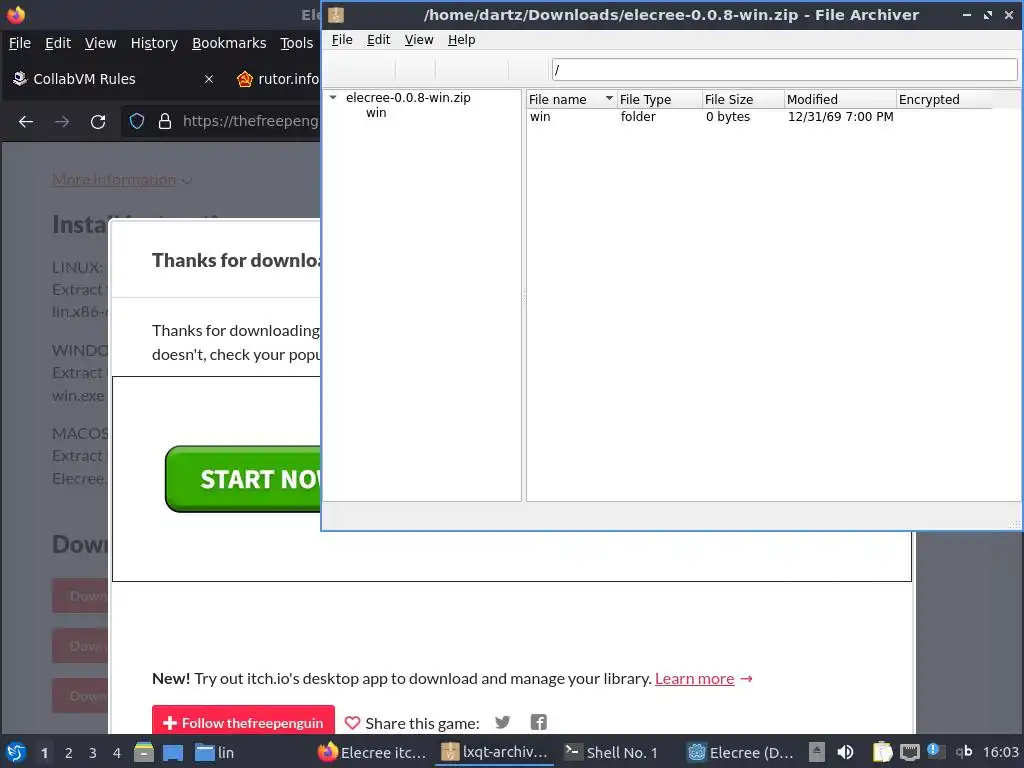The width and height of the screenshot is (1024, 768).
Task: Go back in Firefox
Action: [x=25, y=121]
